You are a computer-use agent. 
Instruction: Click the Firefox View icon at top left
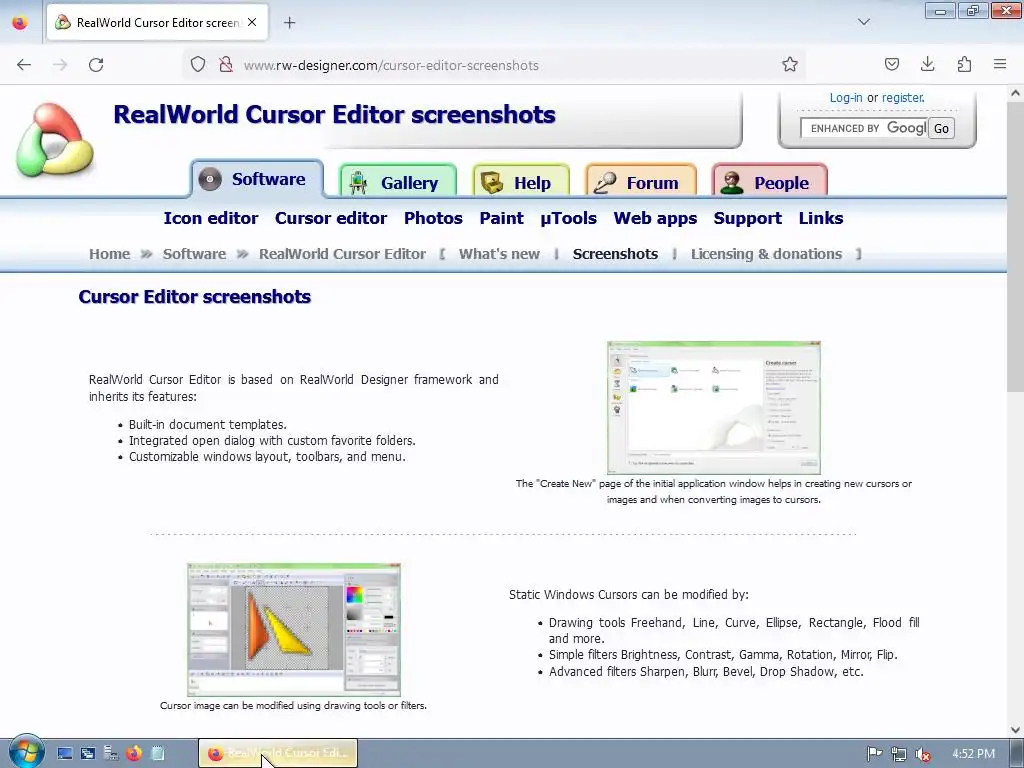click(20, 23)
